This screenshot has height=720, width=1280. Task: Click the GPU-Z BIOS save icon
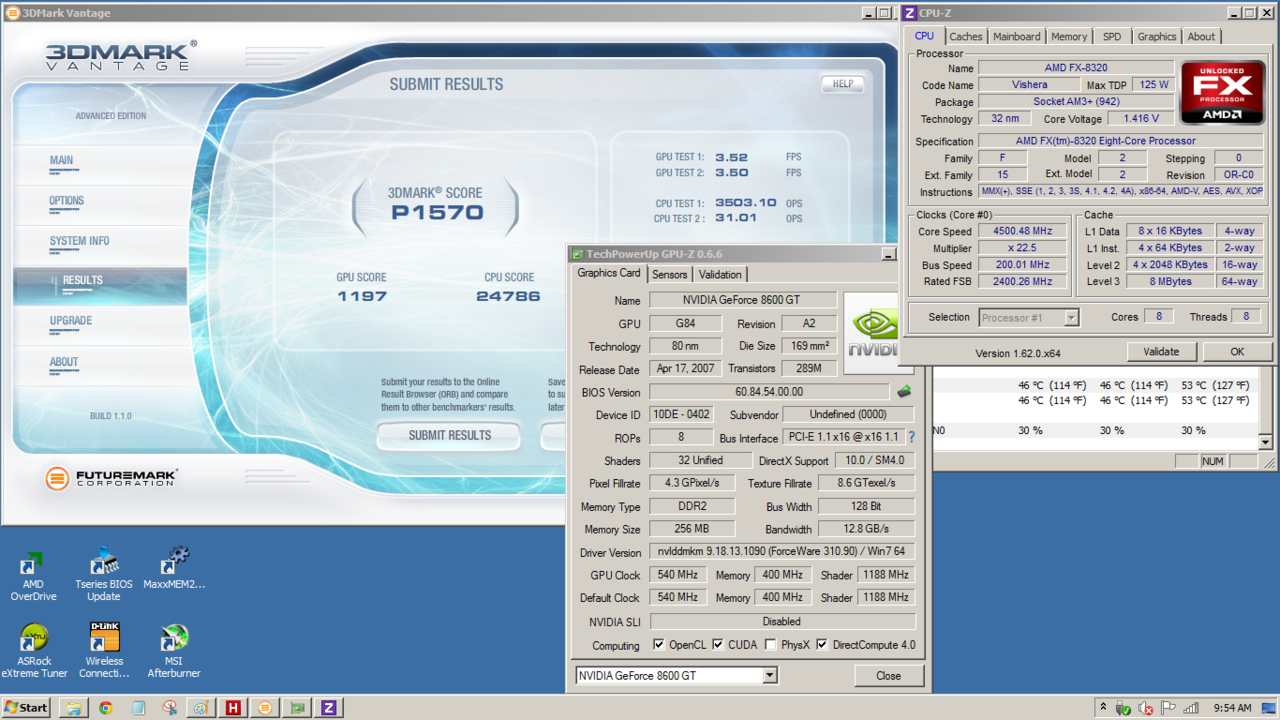904,392
